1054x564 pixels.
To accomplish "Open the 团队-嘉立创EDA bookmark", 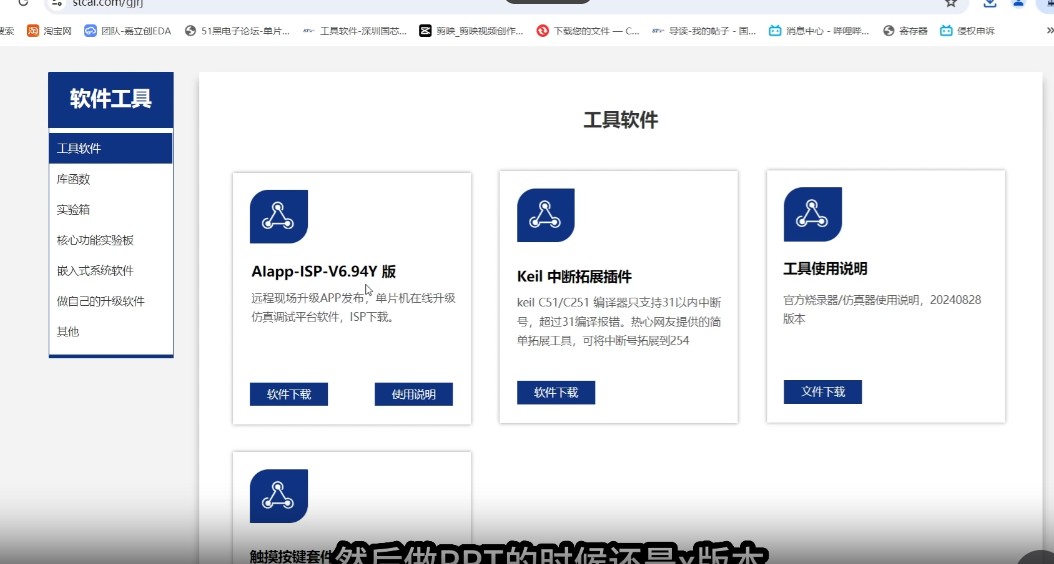I will (128, 31).
